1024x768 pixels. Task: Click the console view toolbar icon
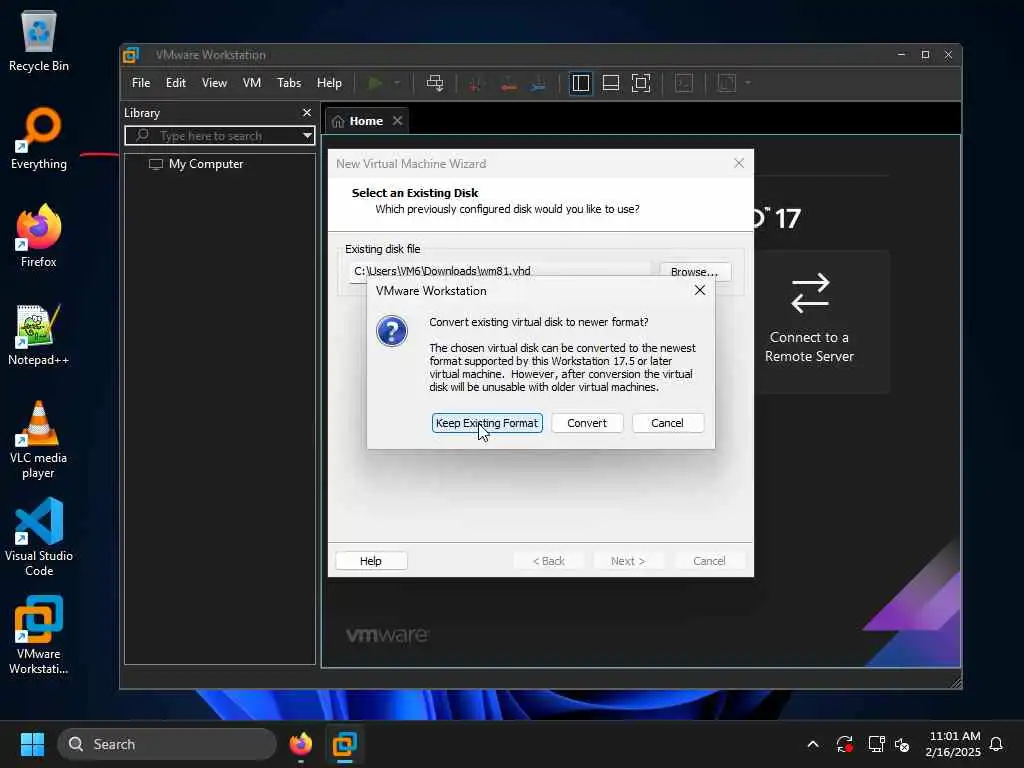(684, 83)
